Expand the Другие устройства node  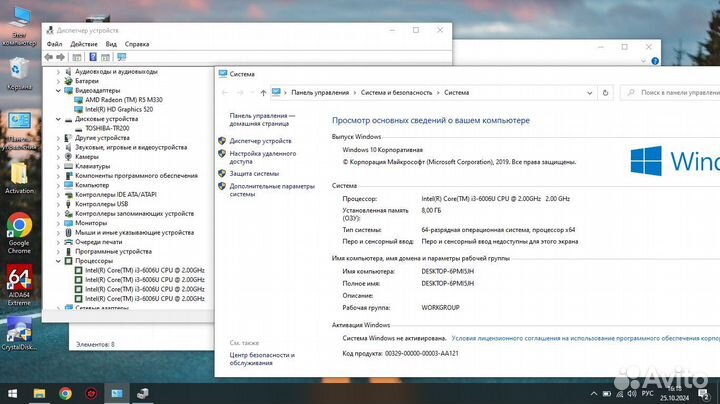coord(58,138)
